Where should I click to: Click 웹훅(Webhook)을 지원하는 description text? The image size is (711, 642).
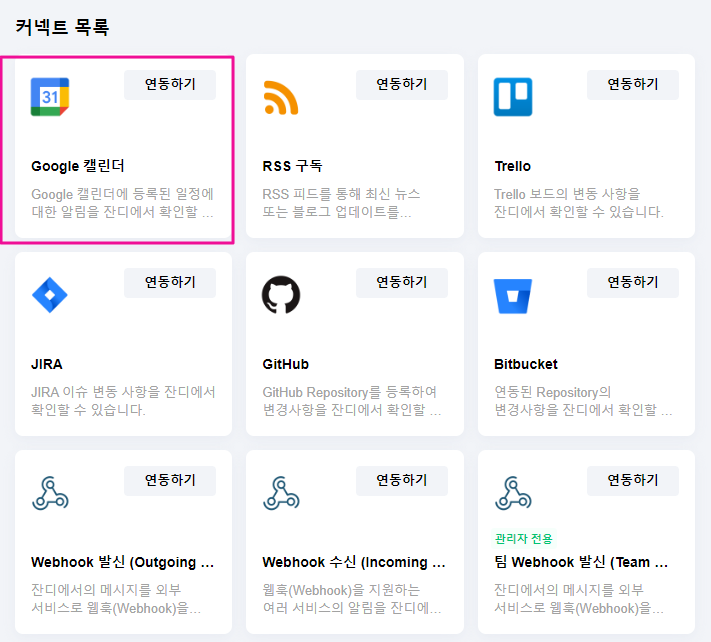click(x=352, y=599)
